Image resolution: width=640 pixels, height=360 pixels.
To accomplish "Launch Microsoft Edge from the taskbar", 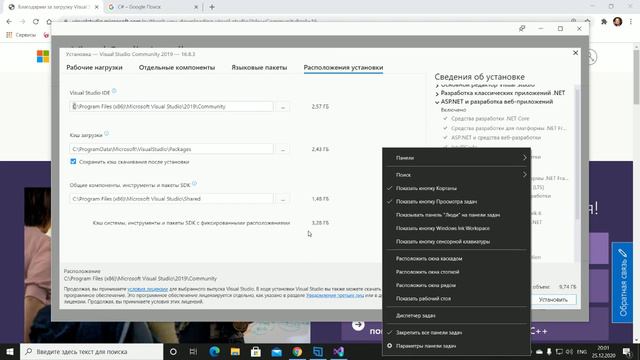I will pos(214,351).
